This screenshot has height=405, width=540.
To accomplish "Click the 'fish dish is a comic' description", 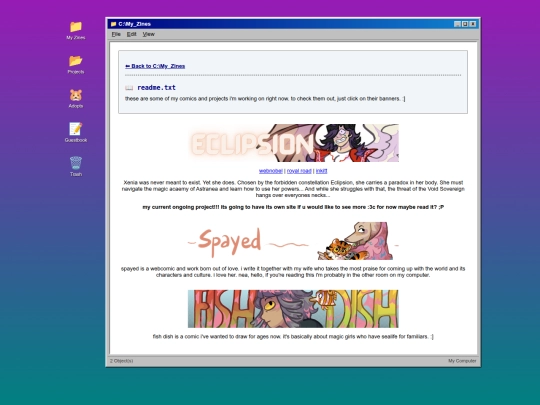I will pos(293,336).
